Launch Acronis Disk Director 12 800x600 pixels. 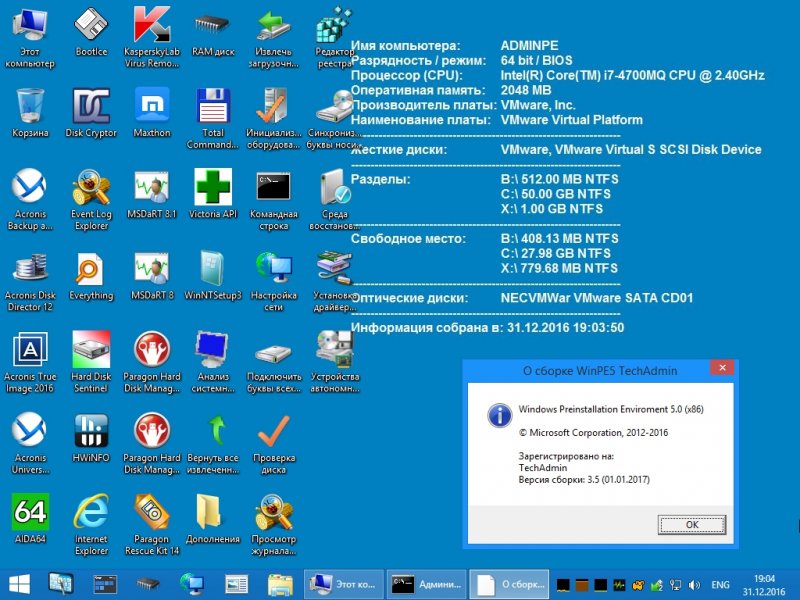point(30,281)
